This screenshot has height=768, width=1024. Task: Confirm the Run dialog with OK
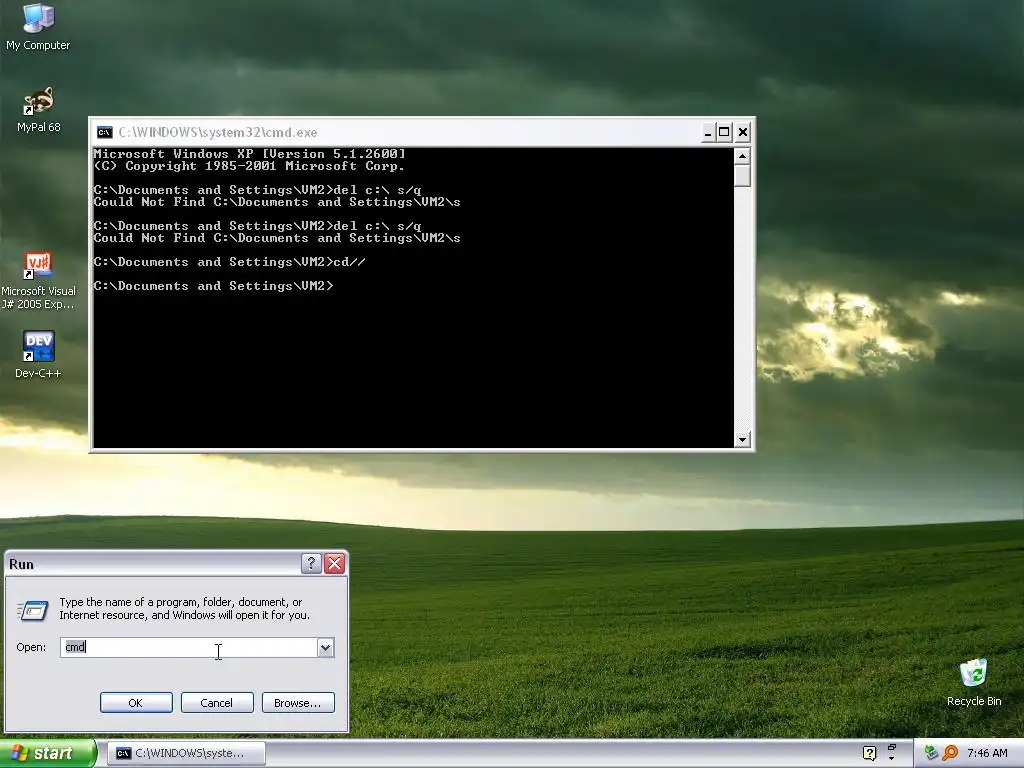pyautogui.click(x=136, y=703)
